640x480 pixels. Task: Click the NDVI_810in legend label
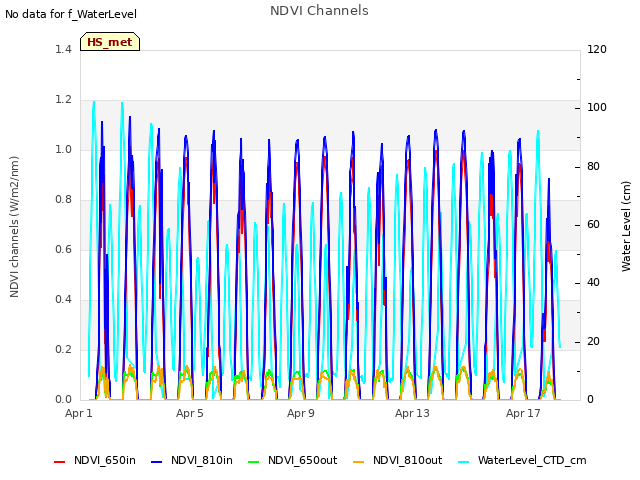(x=202, y=460)
